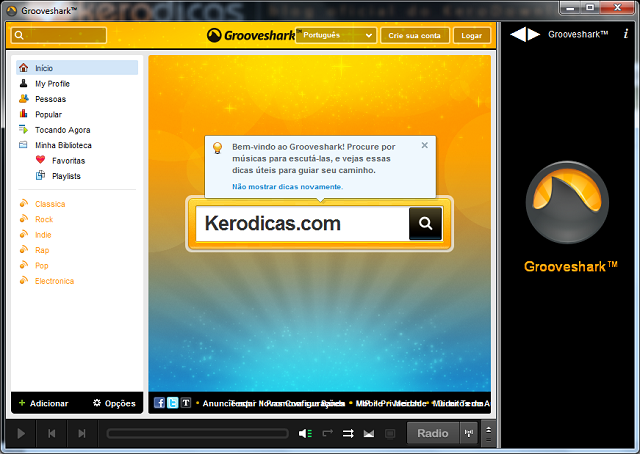Image resolution: width=640 pixels, height=454 pixels.
Task: Click the playlist icon beside Playlists
Action: coord(40,175)
